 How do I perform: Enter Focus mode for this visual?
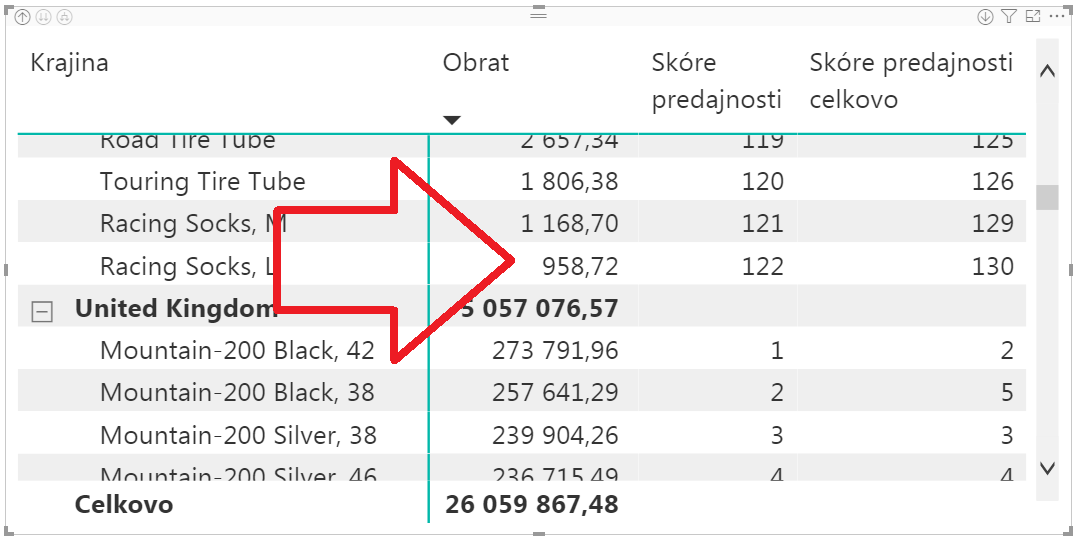click(1033, 16)
